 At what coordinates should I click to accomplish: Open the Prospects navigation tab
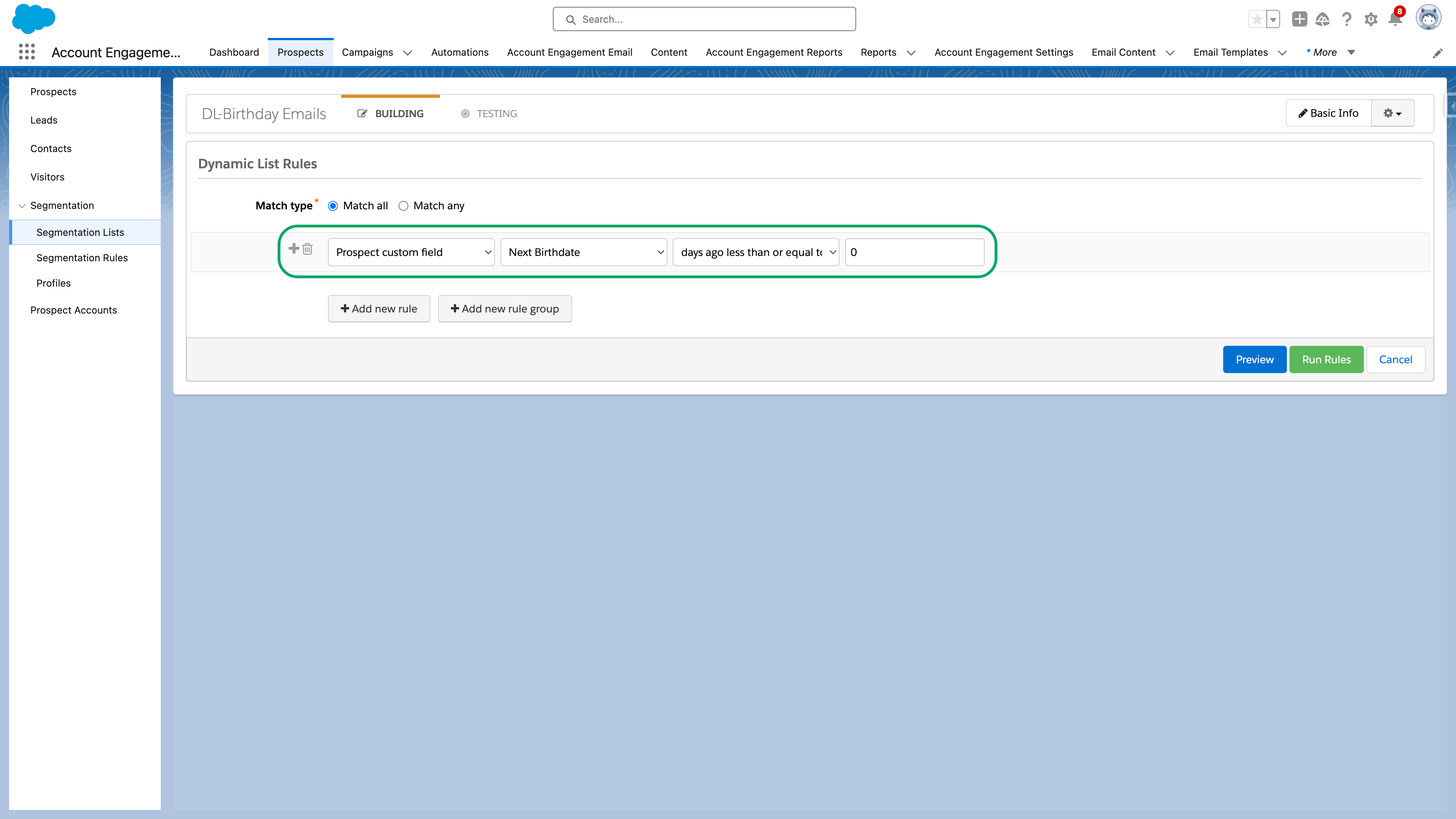pyautogui.click(x=300, y=53)
